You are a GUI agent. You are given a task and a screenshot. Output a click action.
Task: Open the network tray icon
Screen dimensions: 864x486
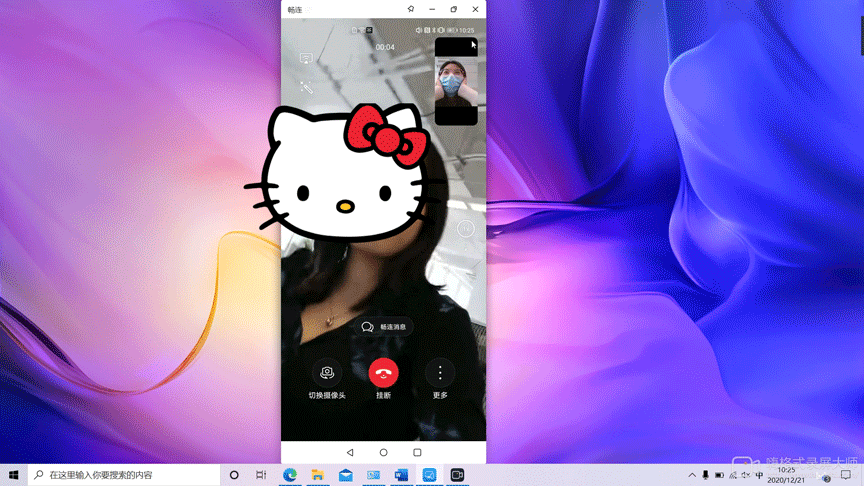point(733,474)
